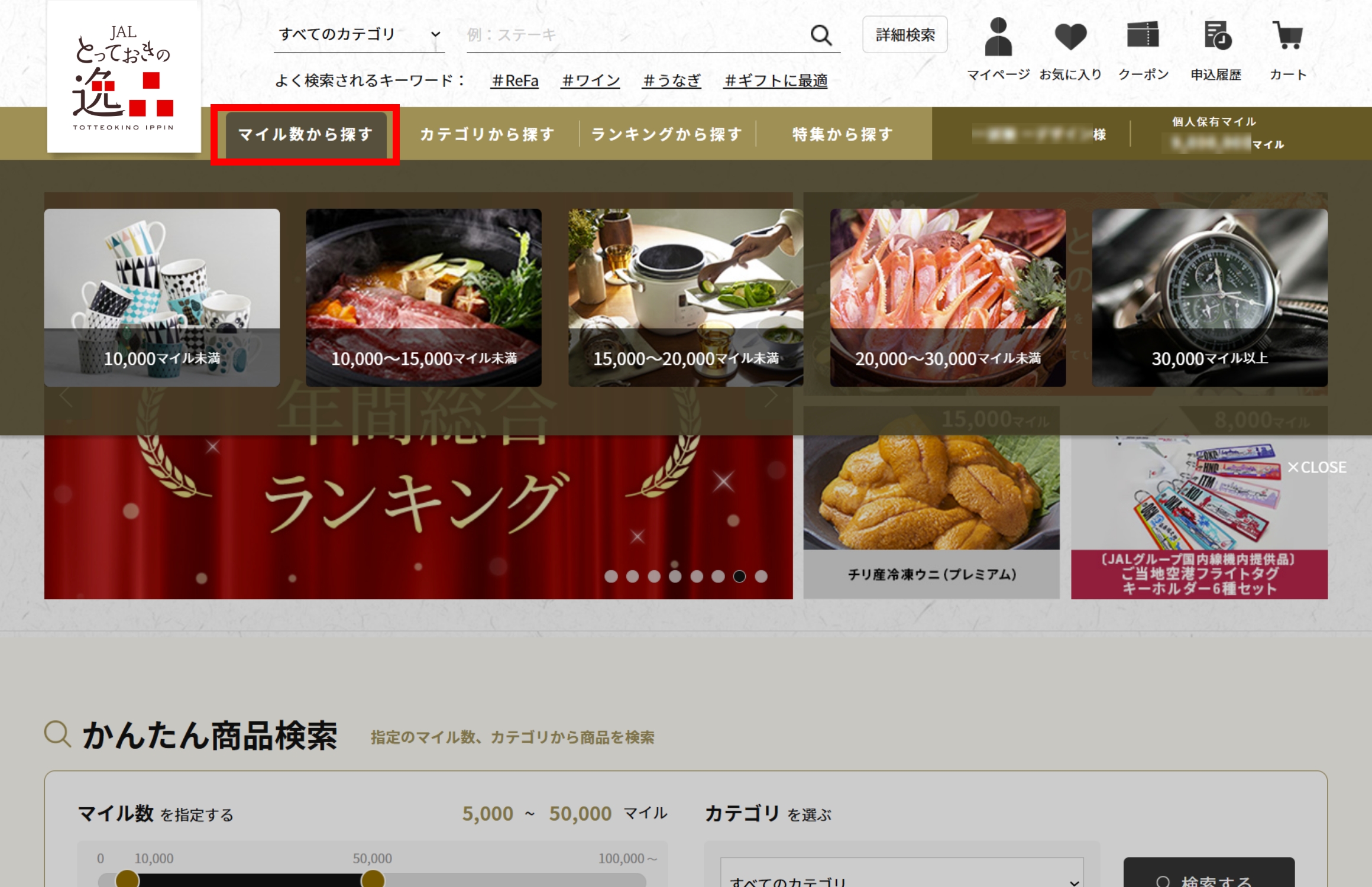Click the #ワイン keyword link
1372x887 pixels.
[590, 80]
